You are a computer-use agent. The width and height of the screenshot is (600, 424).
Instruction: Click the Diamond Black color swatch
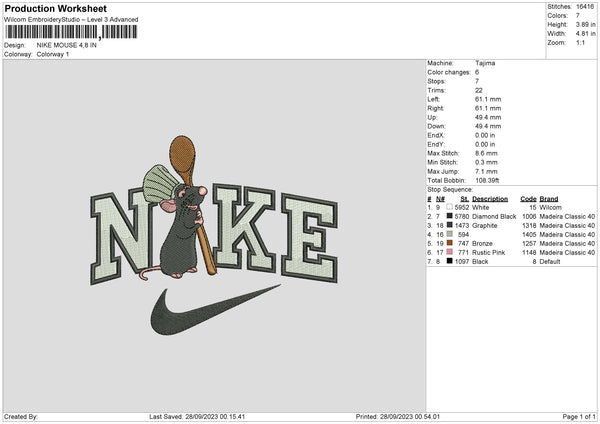pyautogui.click(x=449, y=216)
